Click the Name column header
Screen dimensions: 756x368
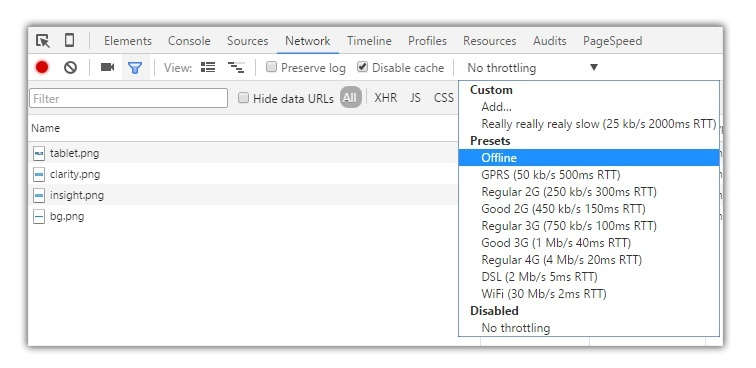click(x=46, y=128)
